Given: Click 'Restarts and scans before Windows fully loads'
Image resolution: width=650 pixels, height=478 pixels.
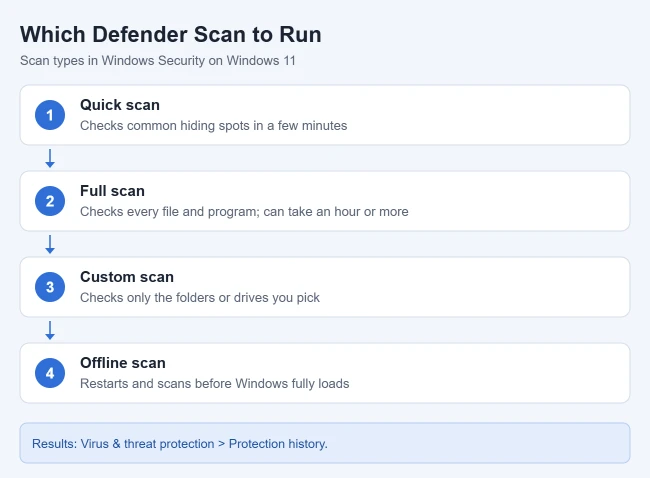Looking at the screenshot, I should (x=215, y=383).
